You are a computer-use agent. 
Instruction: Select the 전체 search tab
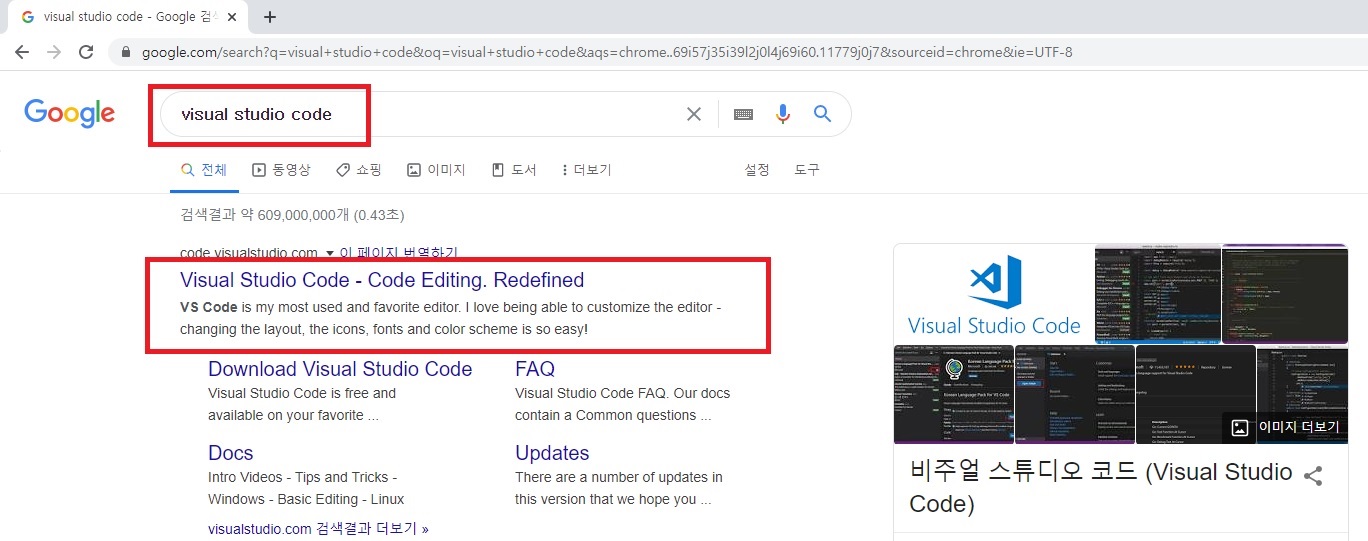coord(204,170)
